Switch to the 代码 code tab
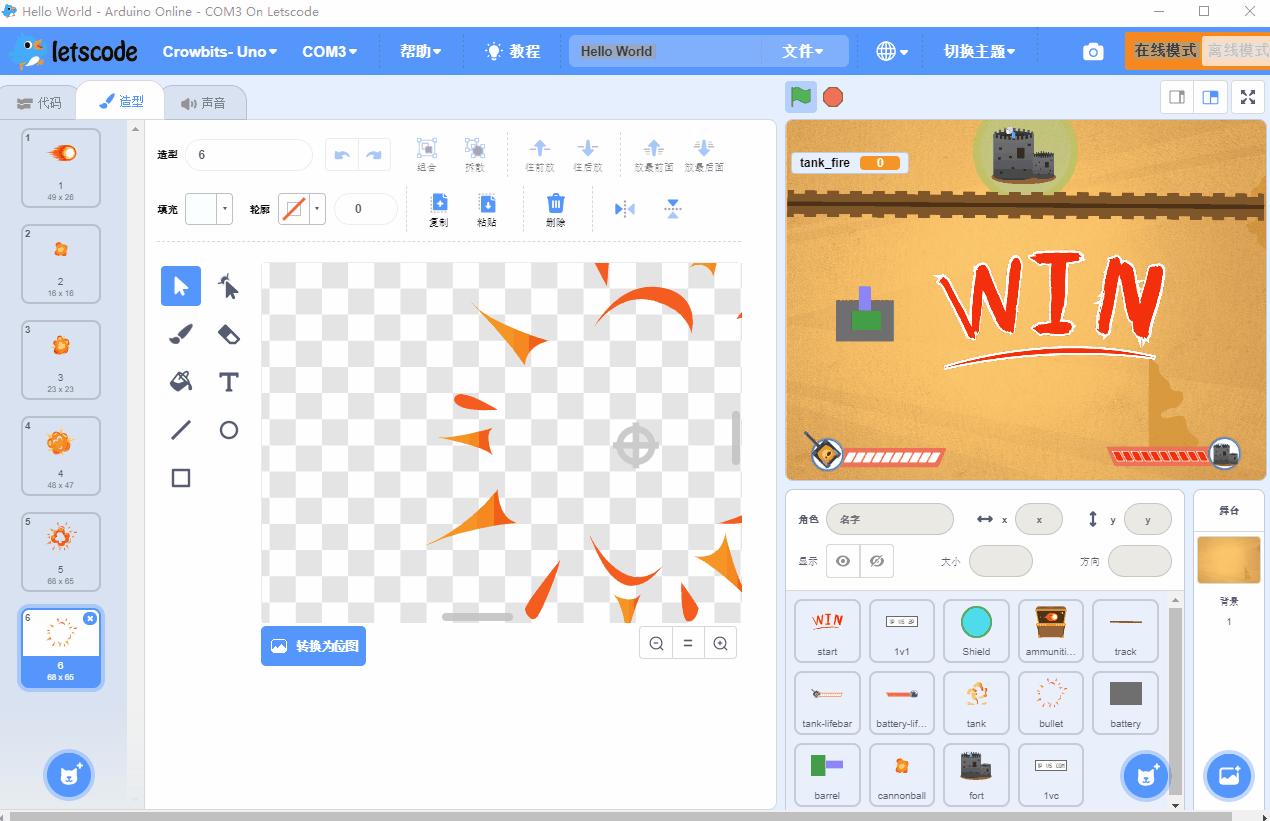 pyautogui.click(x=39, y=103)
